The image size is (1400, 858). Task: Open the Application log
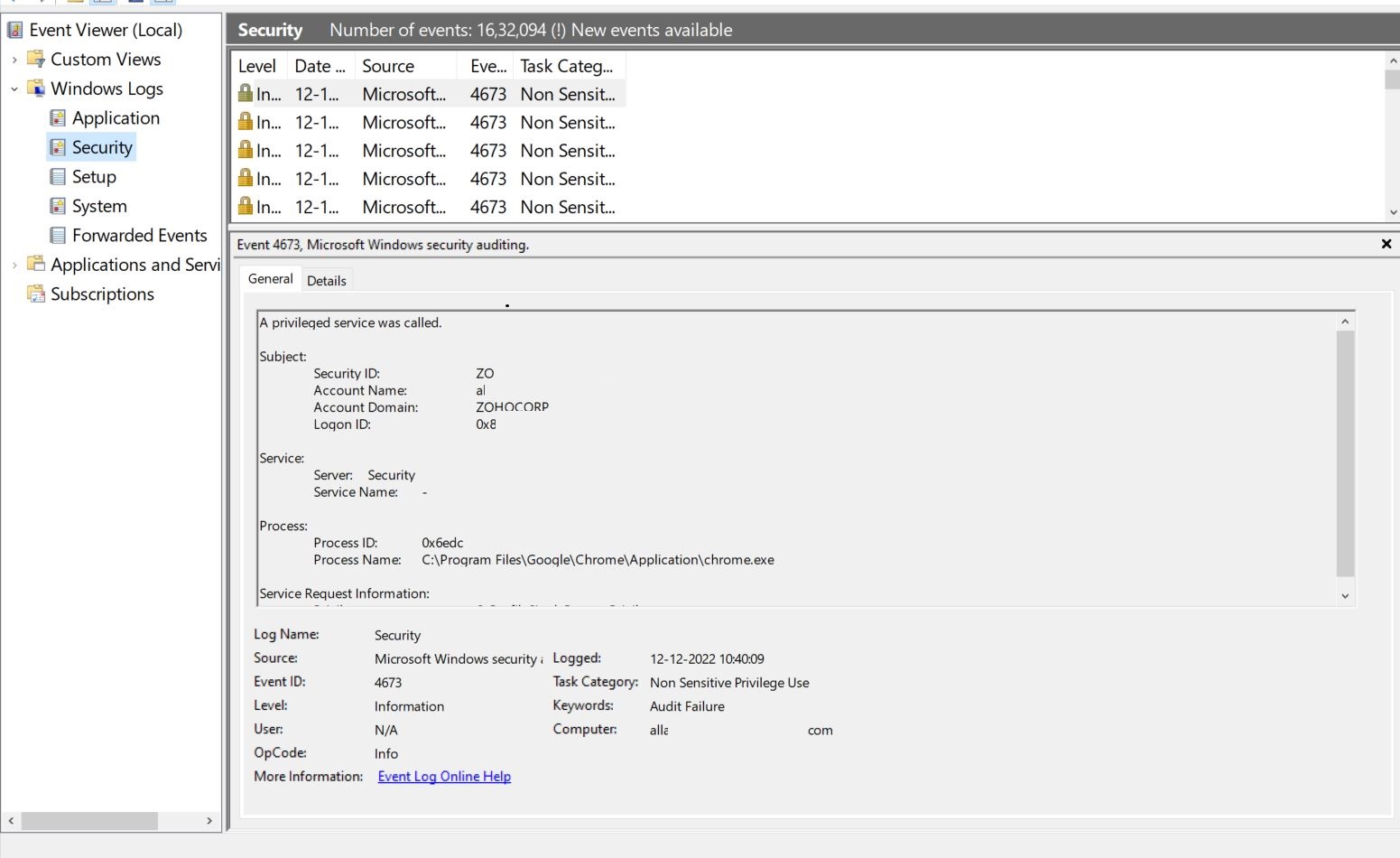(115, 117)
